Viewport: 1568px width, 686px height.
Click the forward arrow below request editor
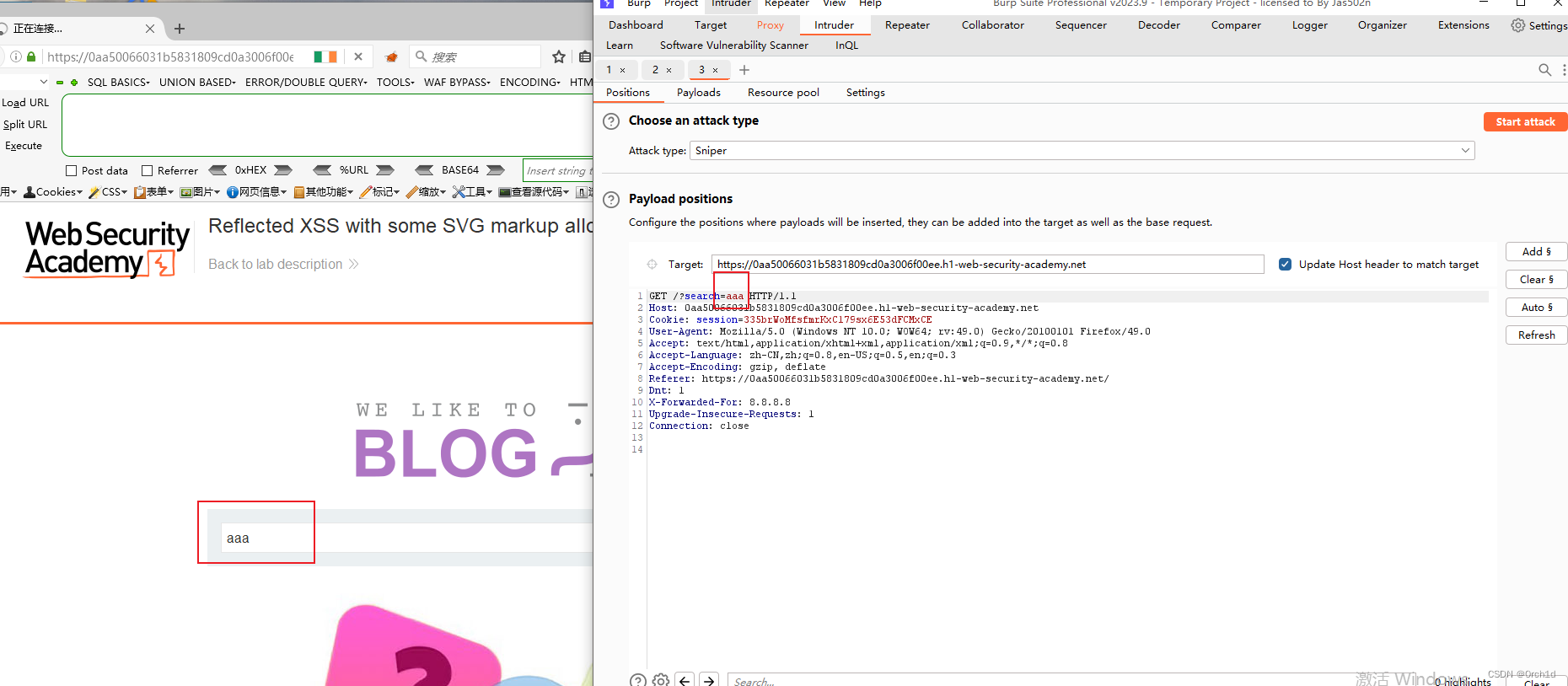pos(709,680)
